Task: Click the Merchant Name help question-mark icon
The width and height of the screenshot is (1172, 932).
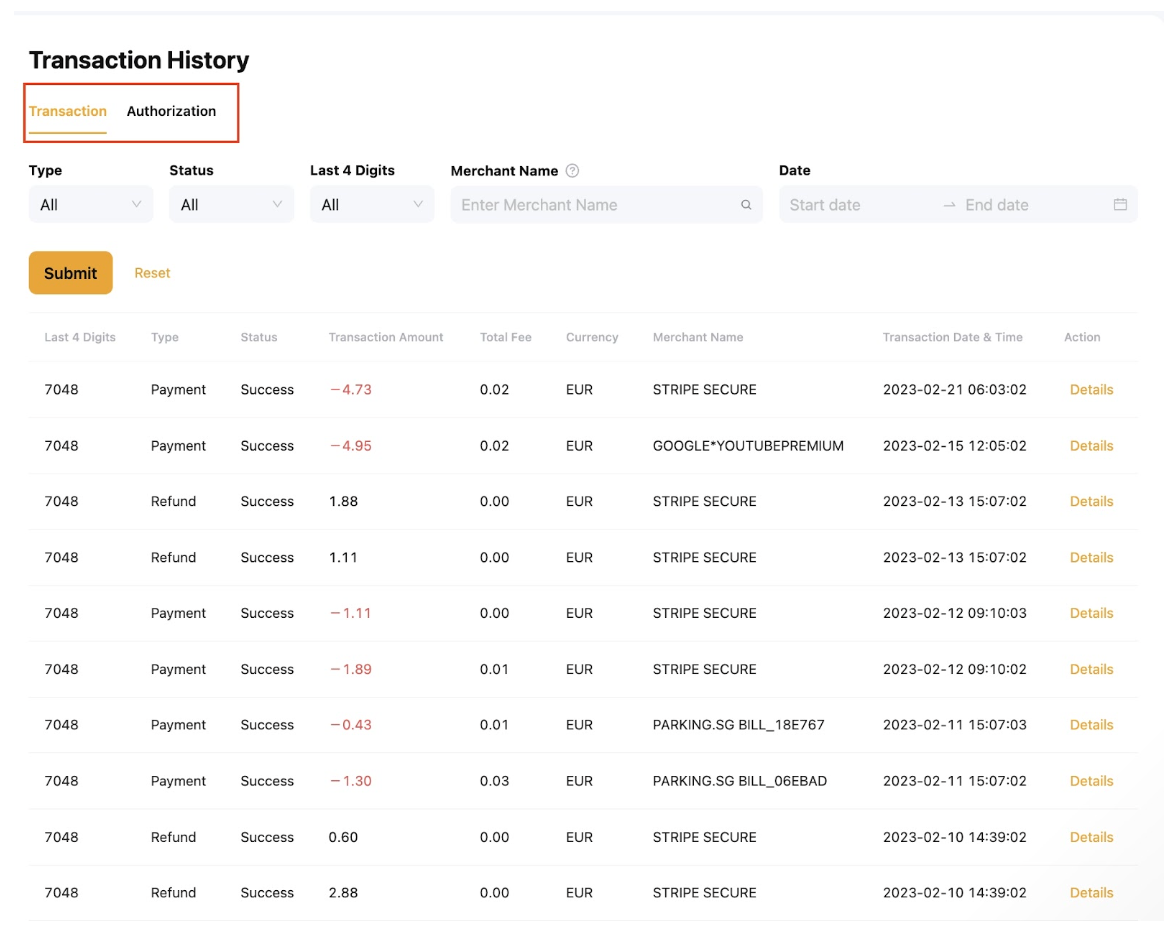Action: pyautogui.click(x=572, y=171)
